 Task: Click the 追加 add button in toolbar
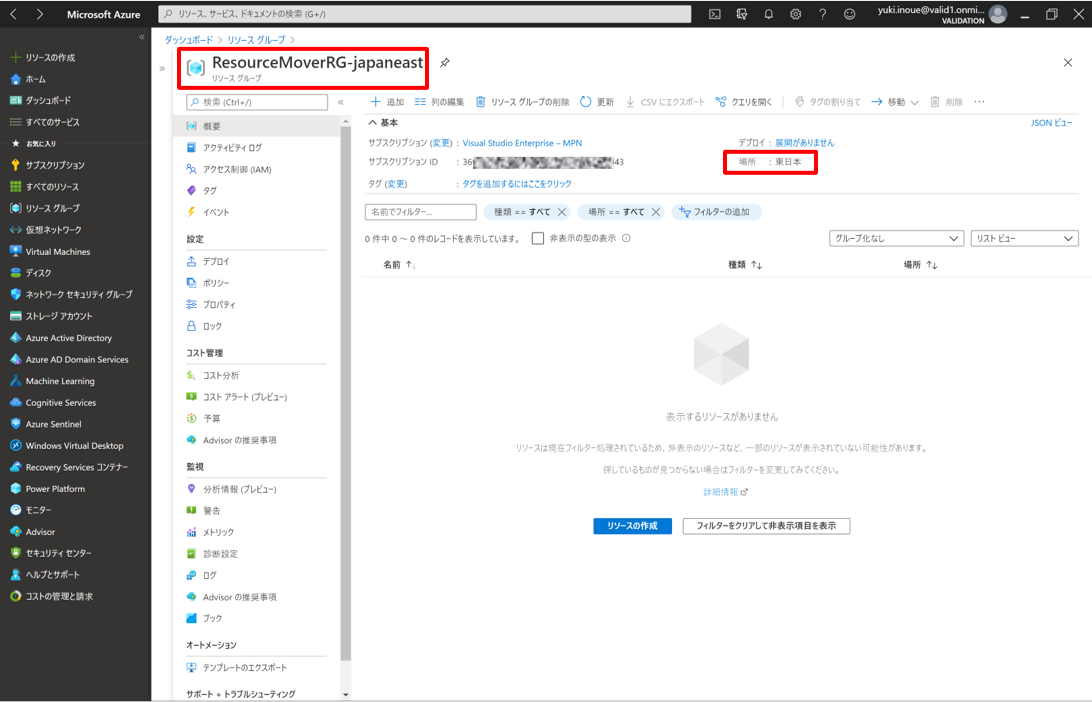click(x=387, y=102)
